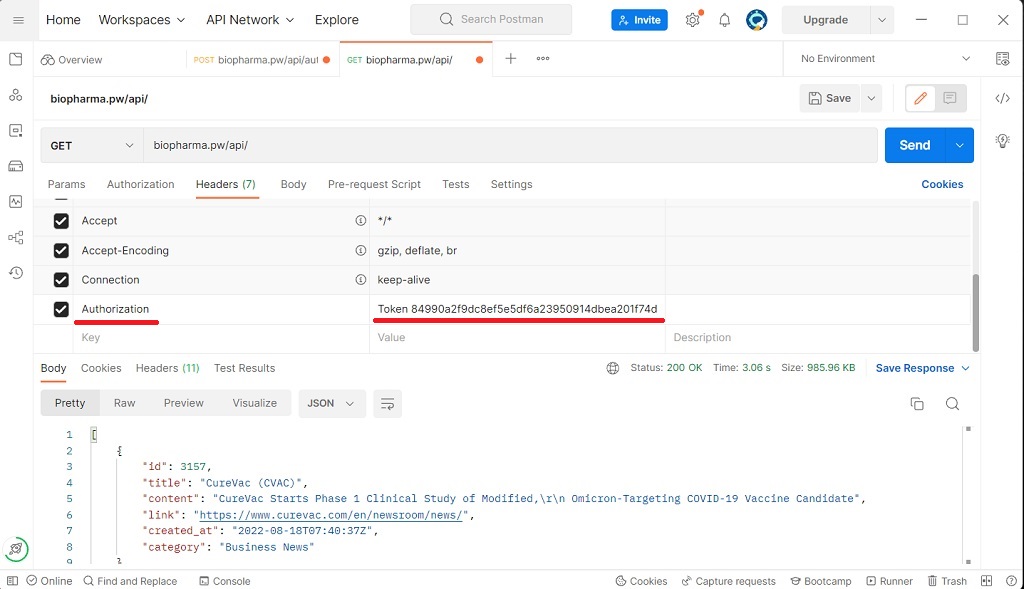Open the Pre-request Script tab

[374, 184]
